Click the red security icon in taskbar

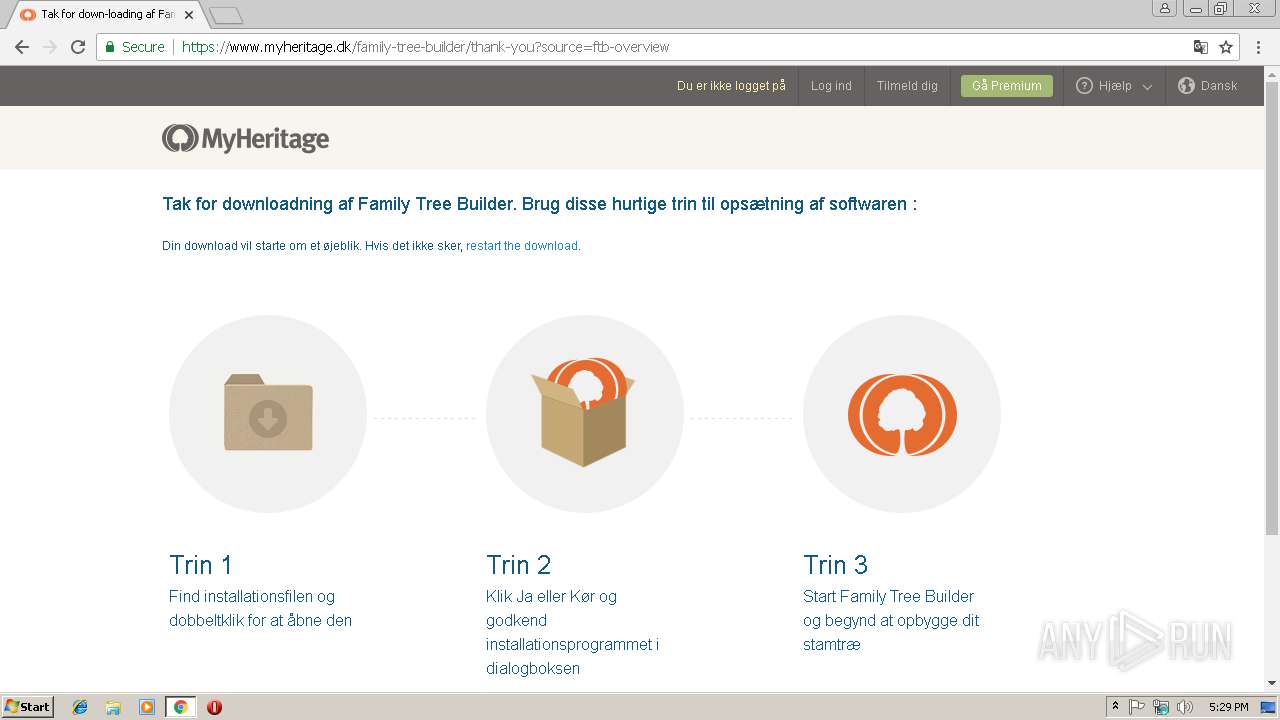tap(214, 707)
